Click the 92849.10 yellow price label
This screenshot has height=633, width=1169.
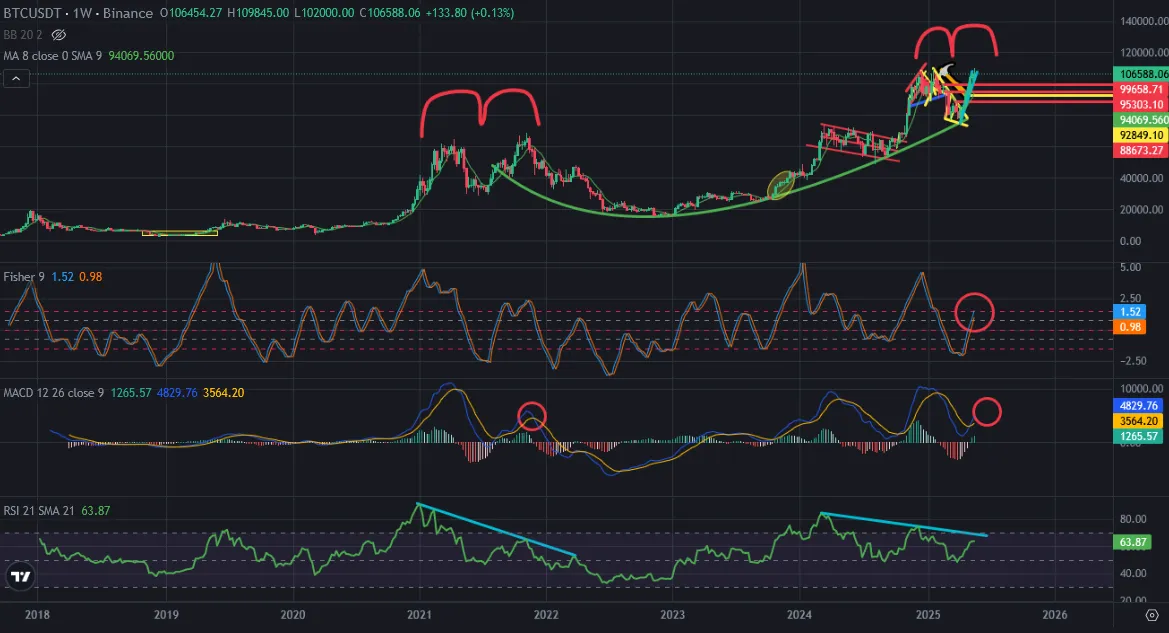pyautogui.click(x=1141, y=135)
